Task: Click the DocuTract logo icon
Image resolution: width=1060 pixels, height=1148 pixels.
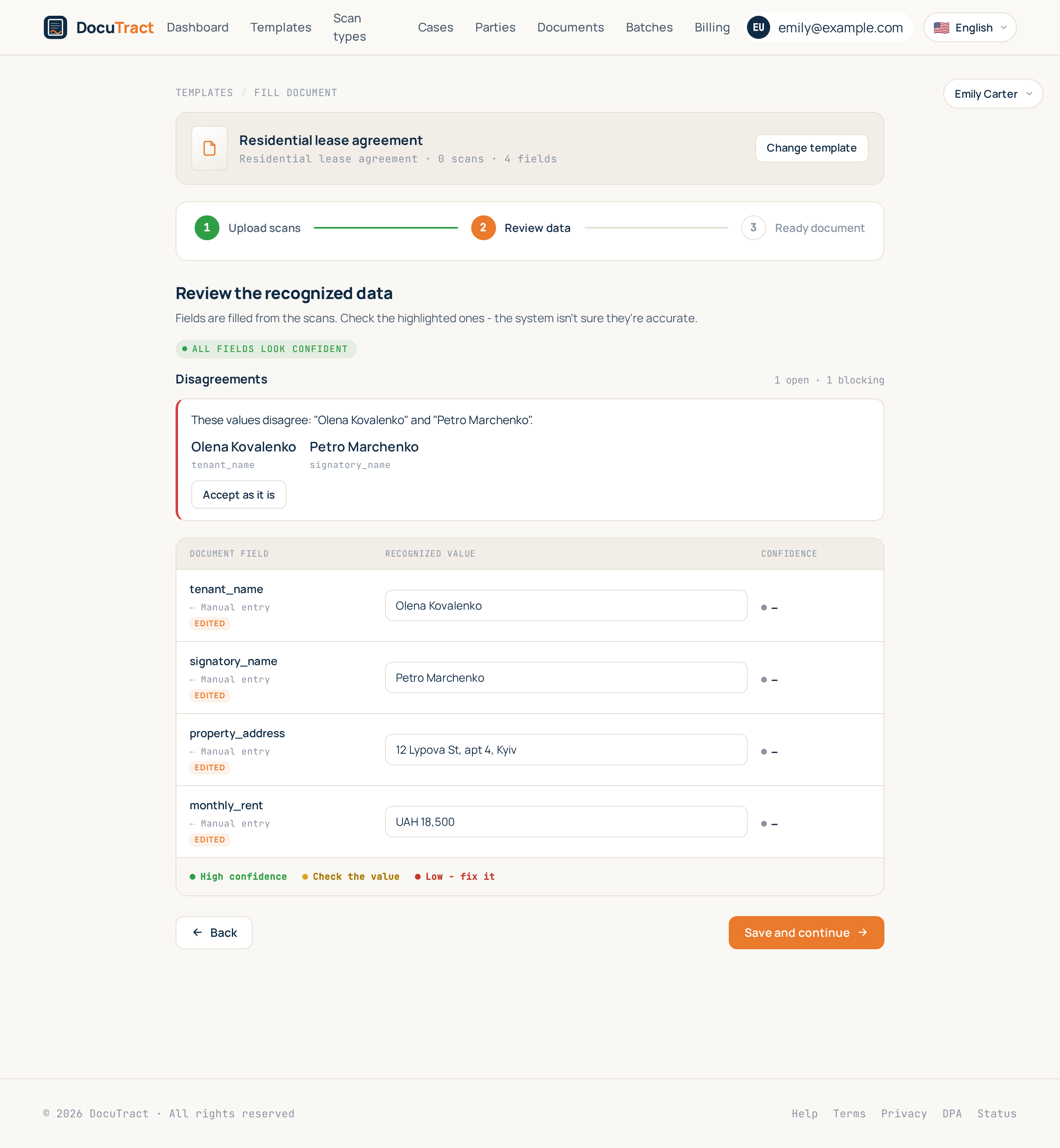Action: pos(55,27)
